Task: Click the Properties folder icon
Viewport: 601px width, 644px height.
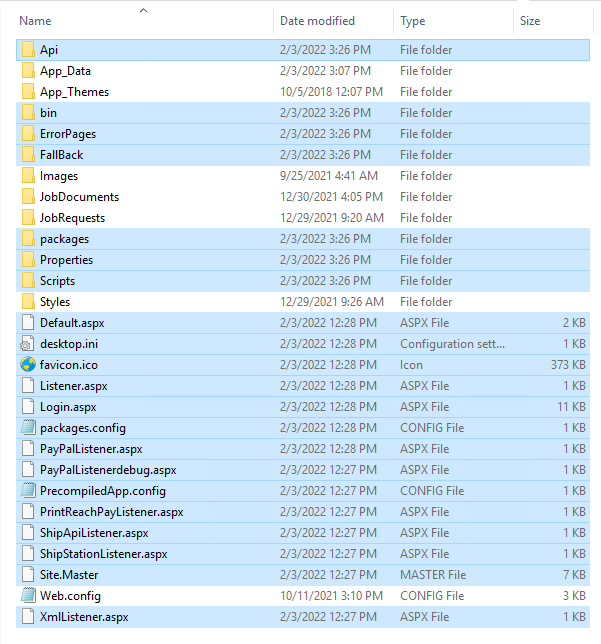Action: 28,260
